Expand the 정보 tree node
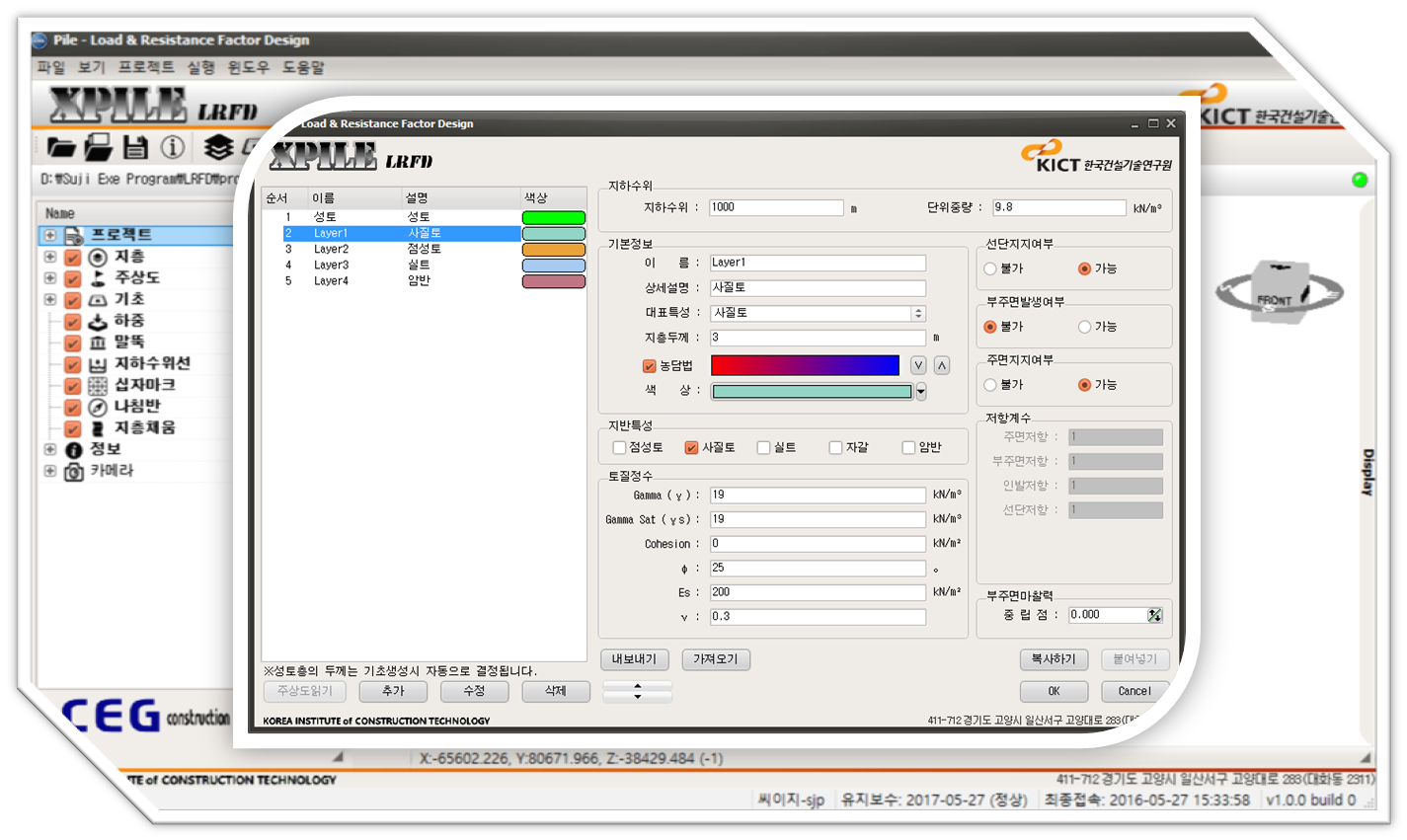Image resolution: width=1407 pixels, height=840 pixels. [49, 450]
